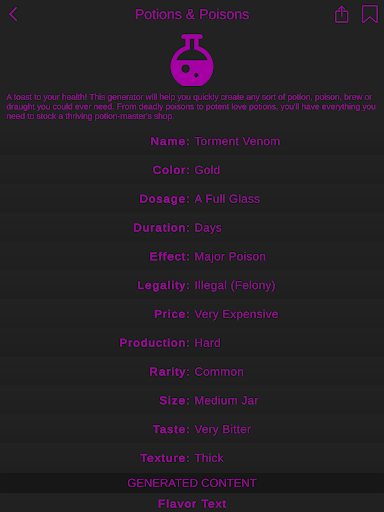Select the Legality row Illegal (Felony)
The image size is (384, 512).
click(x=192, y=285)
